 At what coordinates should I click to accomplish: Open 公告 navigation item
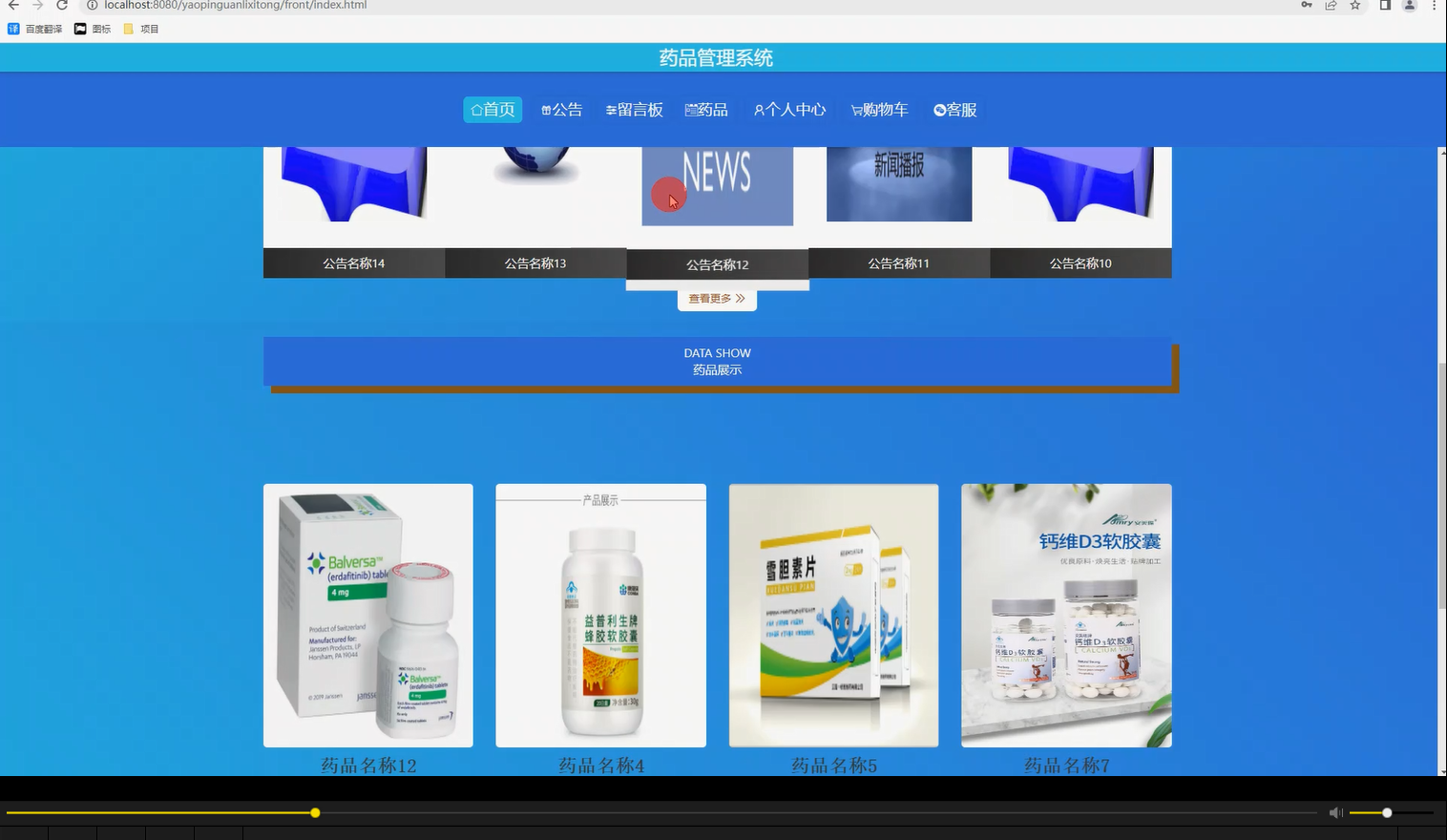point(562,110)
